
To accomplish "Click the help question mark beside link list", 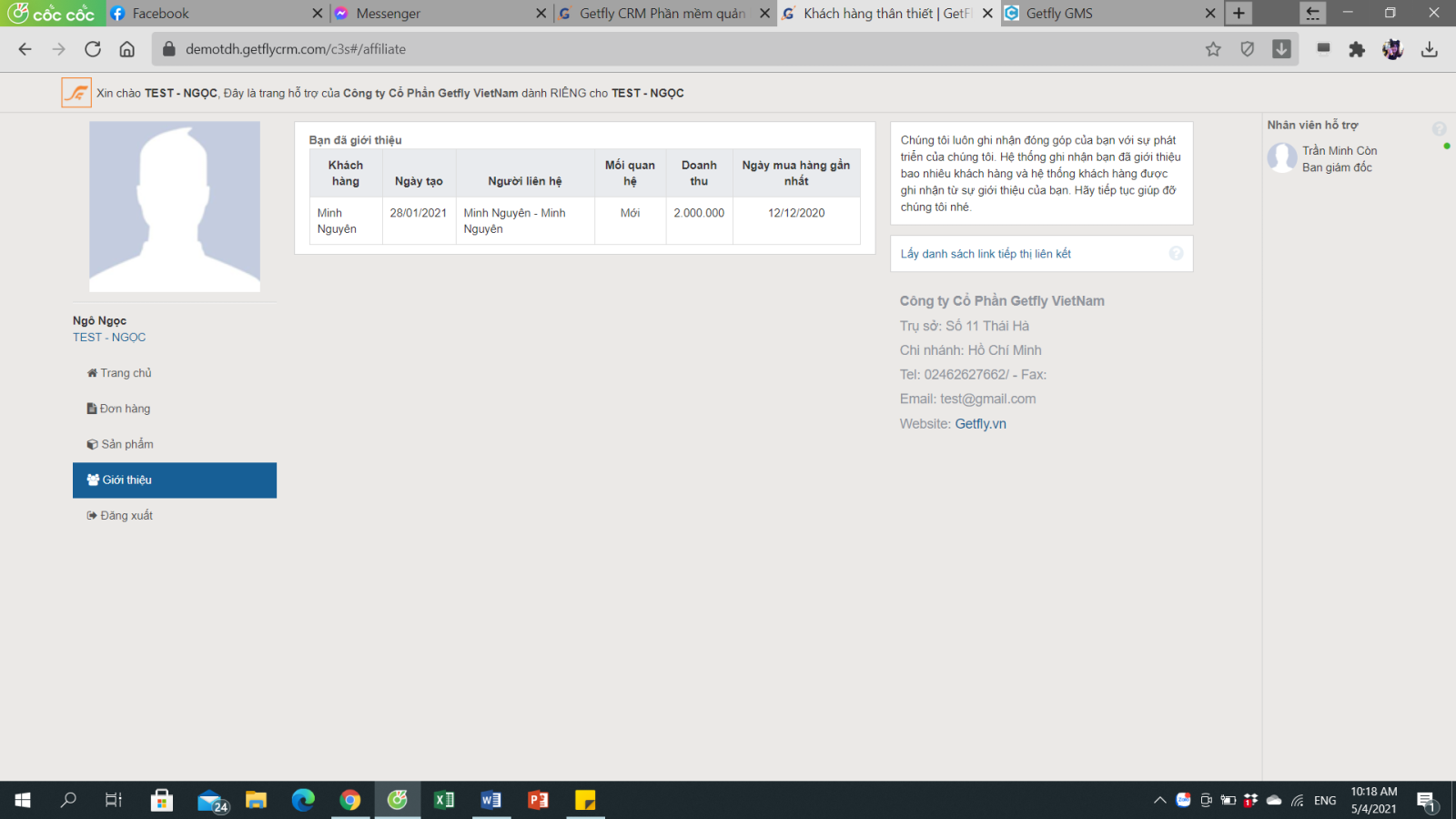I will pos(1176,254).
